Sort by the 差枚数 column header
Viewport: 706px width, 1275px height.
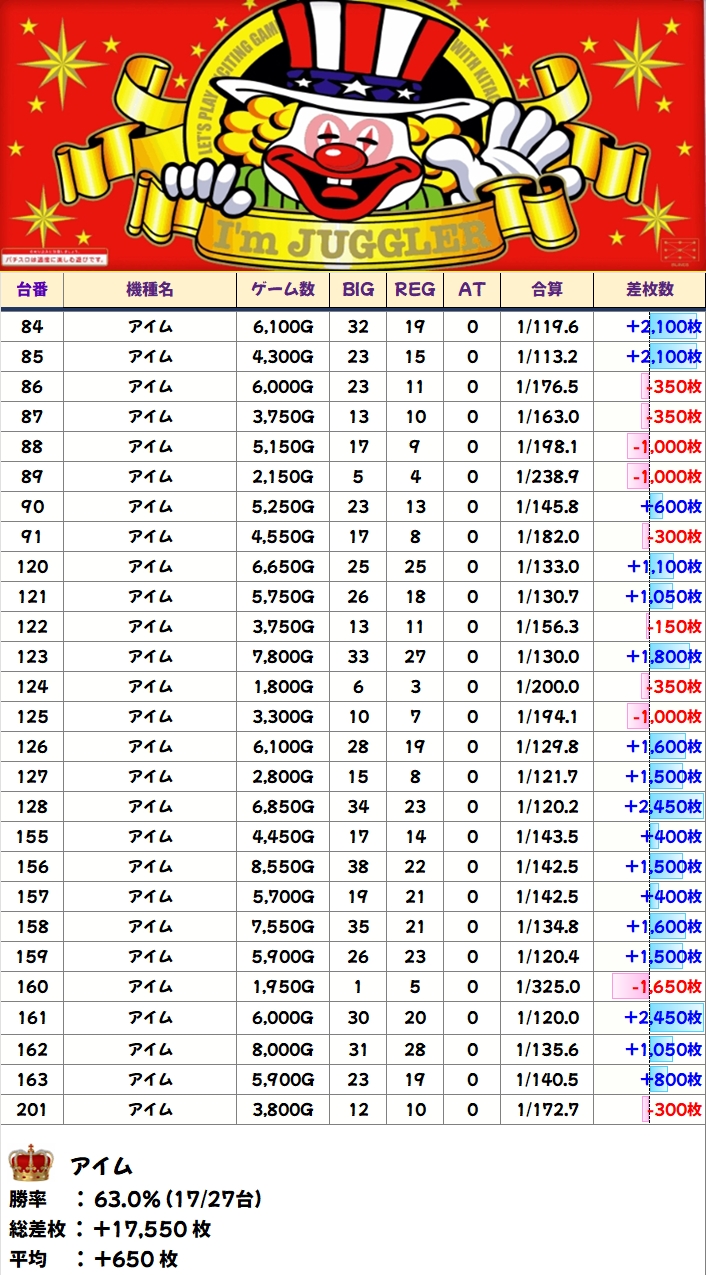(649, 290)
